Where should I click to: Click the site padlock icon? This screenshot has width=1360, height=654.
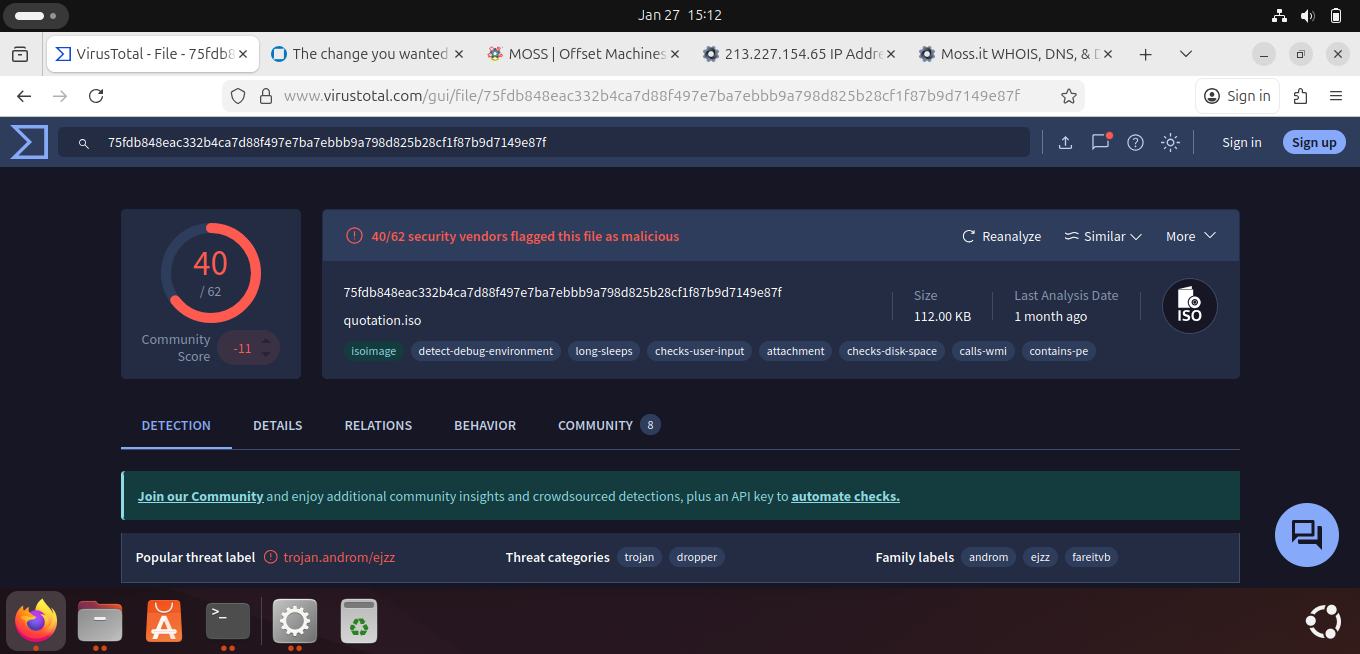click(x=265, y=96)
